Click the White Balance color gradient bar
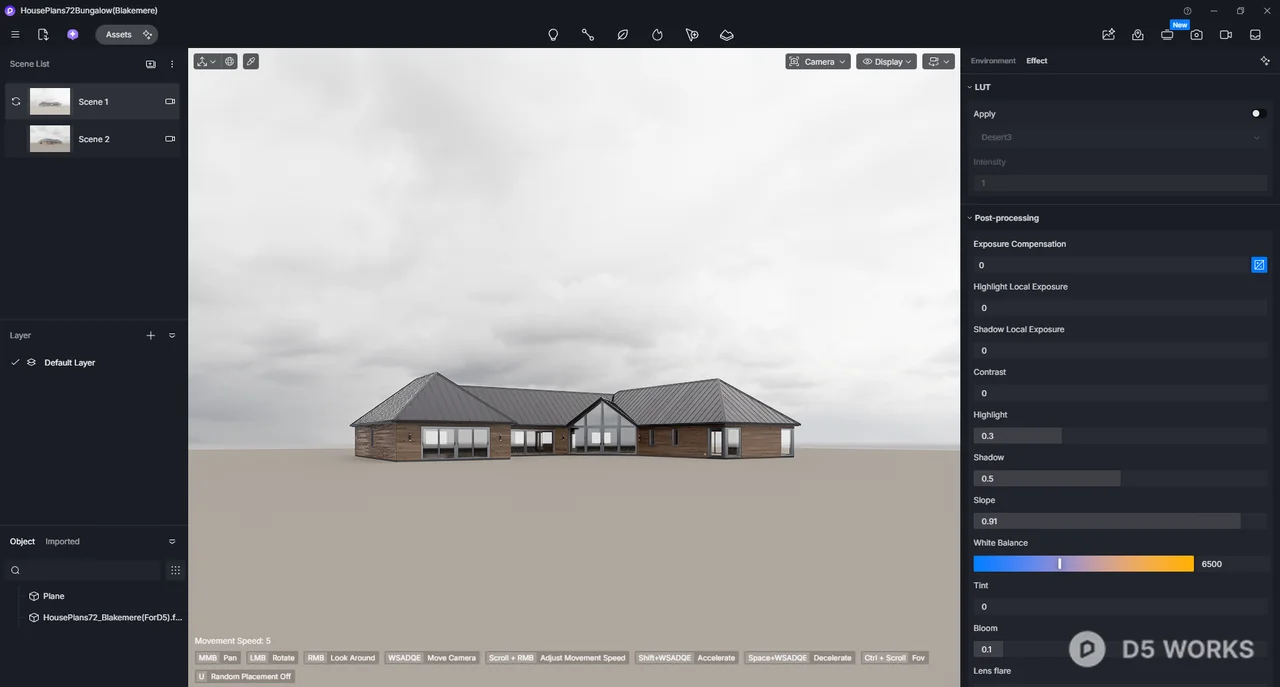This screenshot has height=687, width=1280. click(1084, 564)
